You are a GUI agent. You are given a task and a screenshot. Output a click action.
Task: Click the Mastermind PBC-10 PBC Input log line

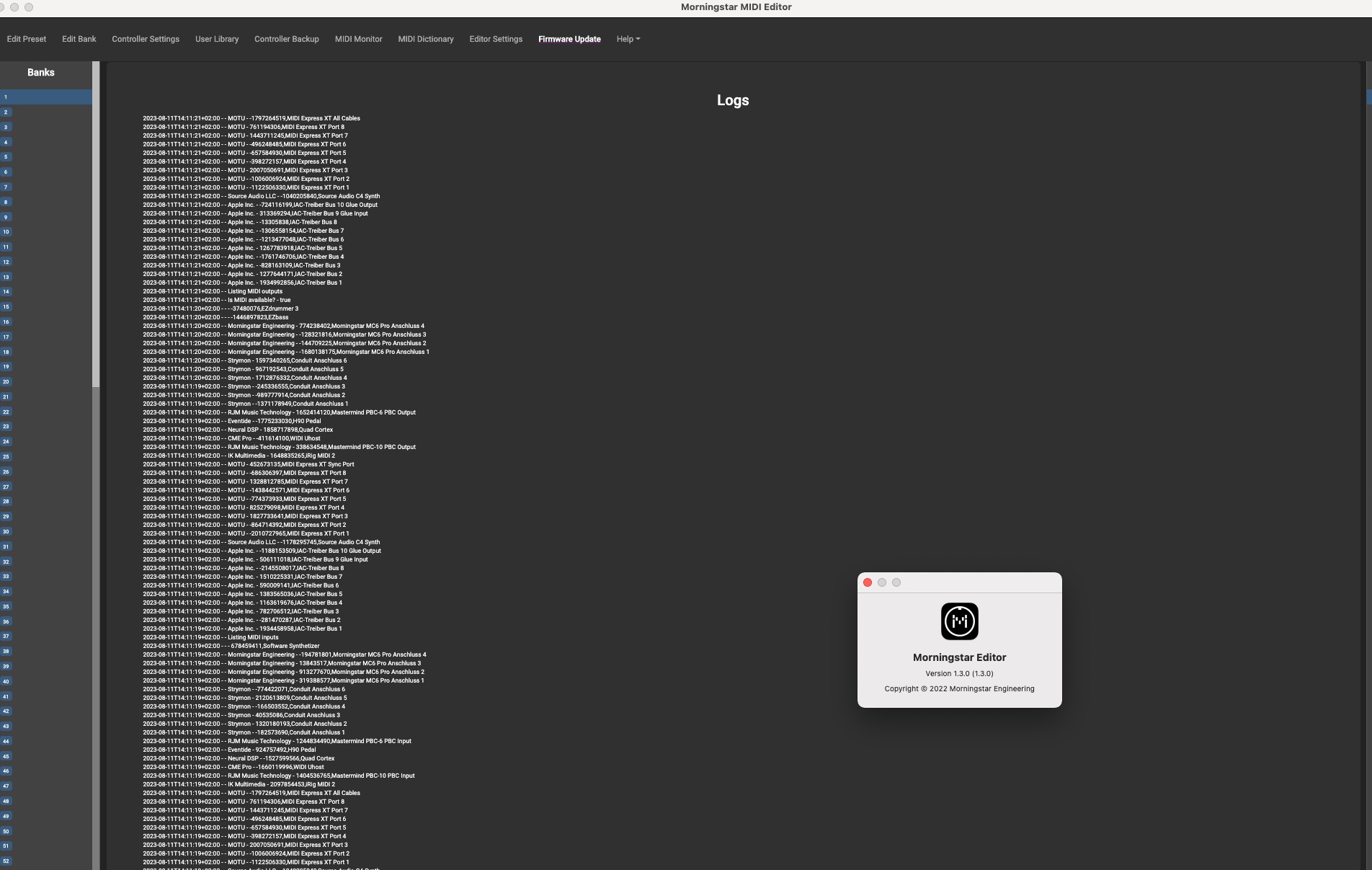279,776
